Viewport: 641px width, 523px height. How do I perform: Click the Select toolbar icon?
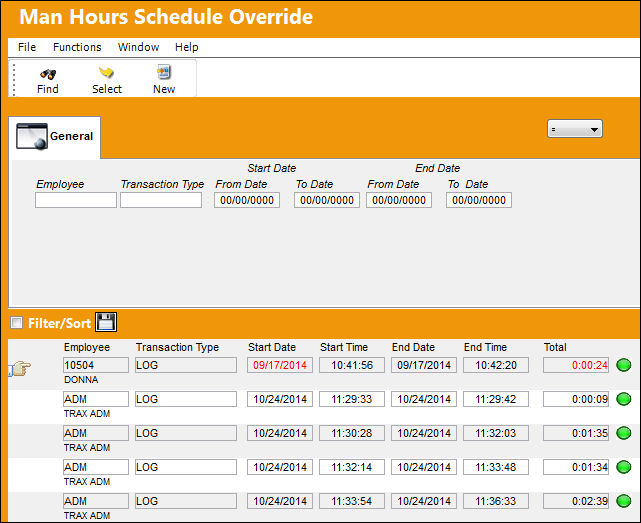pyautogui.click(x=106, y=73)
